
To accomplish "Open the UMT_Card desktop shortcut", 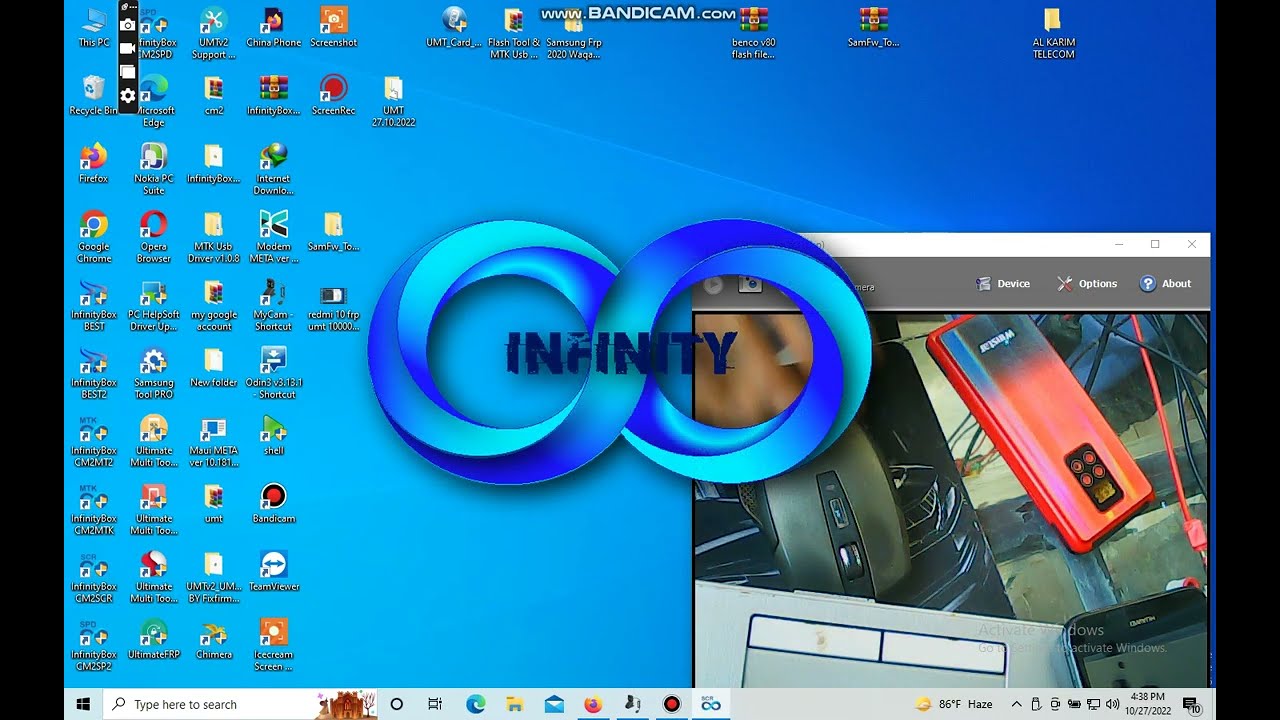I will point(453,28).
